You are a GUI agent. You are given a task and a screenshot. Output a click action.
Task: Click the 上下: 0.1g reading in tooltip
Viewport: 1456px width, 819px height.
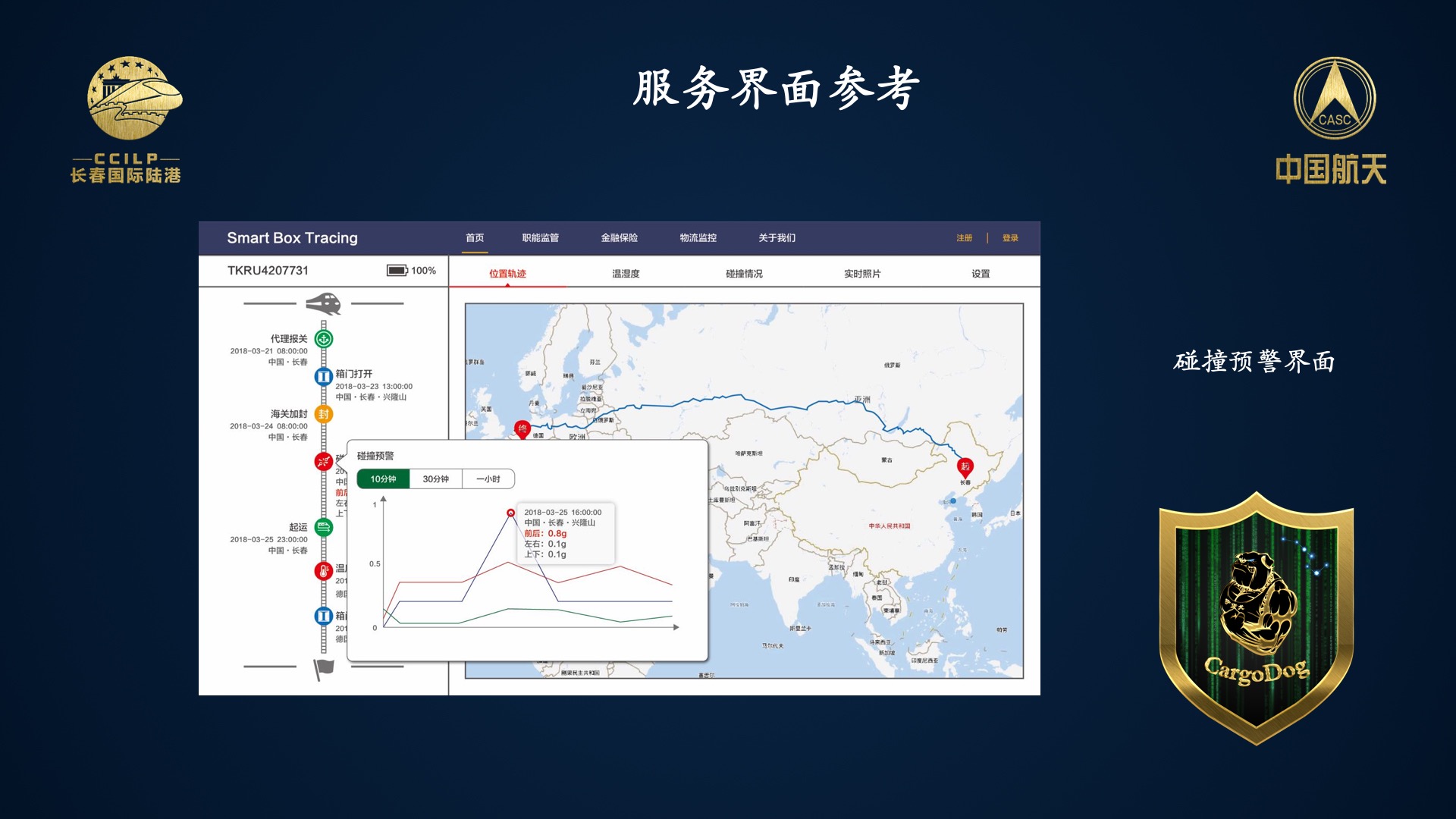pyautogui.click(x=545, y=554)
